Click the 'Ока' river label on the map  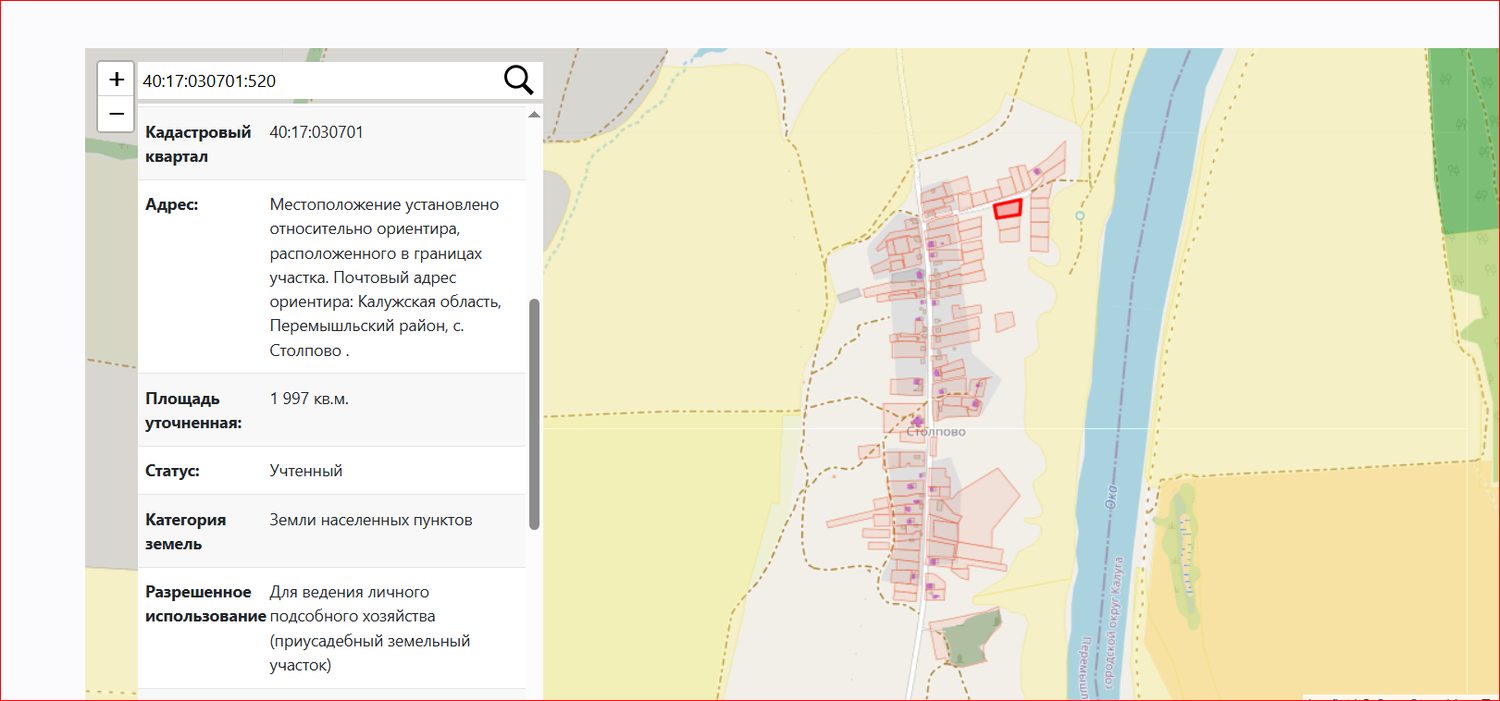1110,496
